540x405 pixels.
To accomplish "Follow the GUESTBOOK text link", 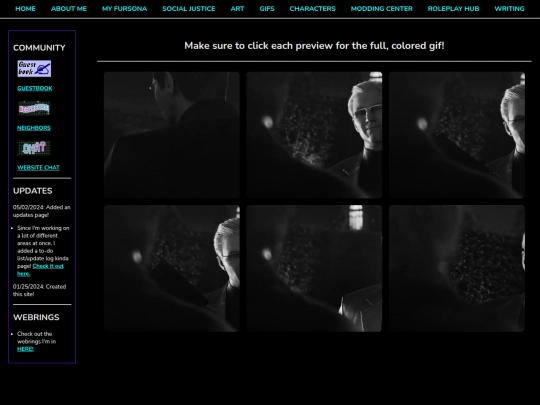I will (35, 89).
